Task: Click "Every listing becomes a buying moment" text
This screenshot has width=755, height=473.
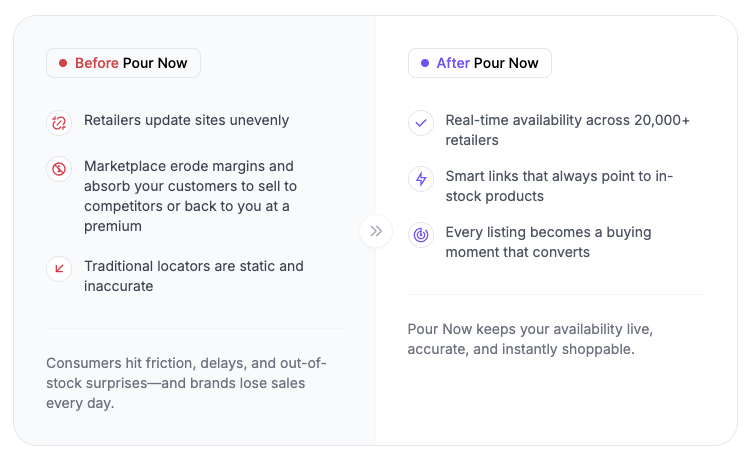Action: click(x=548, y=242)
